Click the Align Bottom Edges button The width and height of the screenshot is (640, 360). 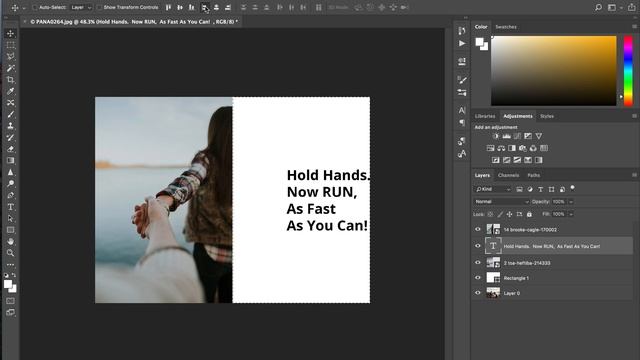[x=191, y=7]
